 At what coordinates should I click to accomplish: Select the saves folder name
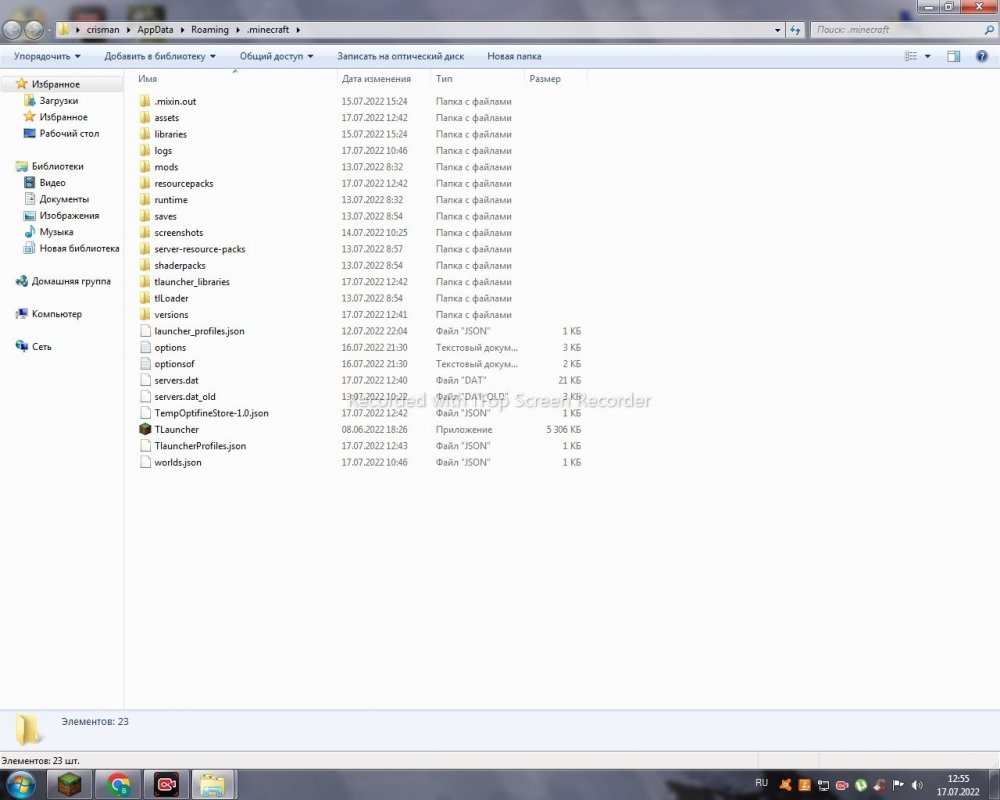point(165,216)
